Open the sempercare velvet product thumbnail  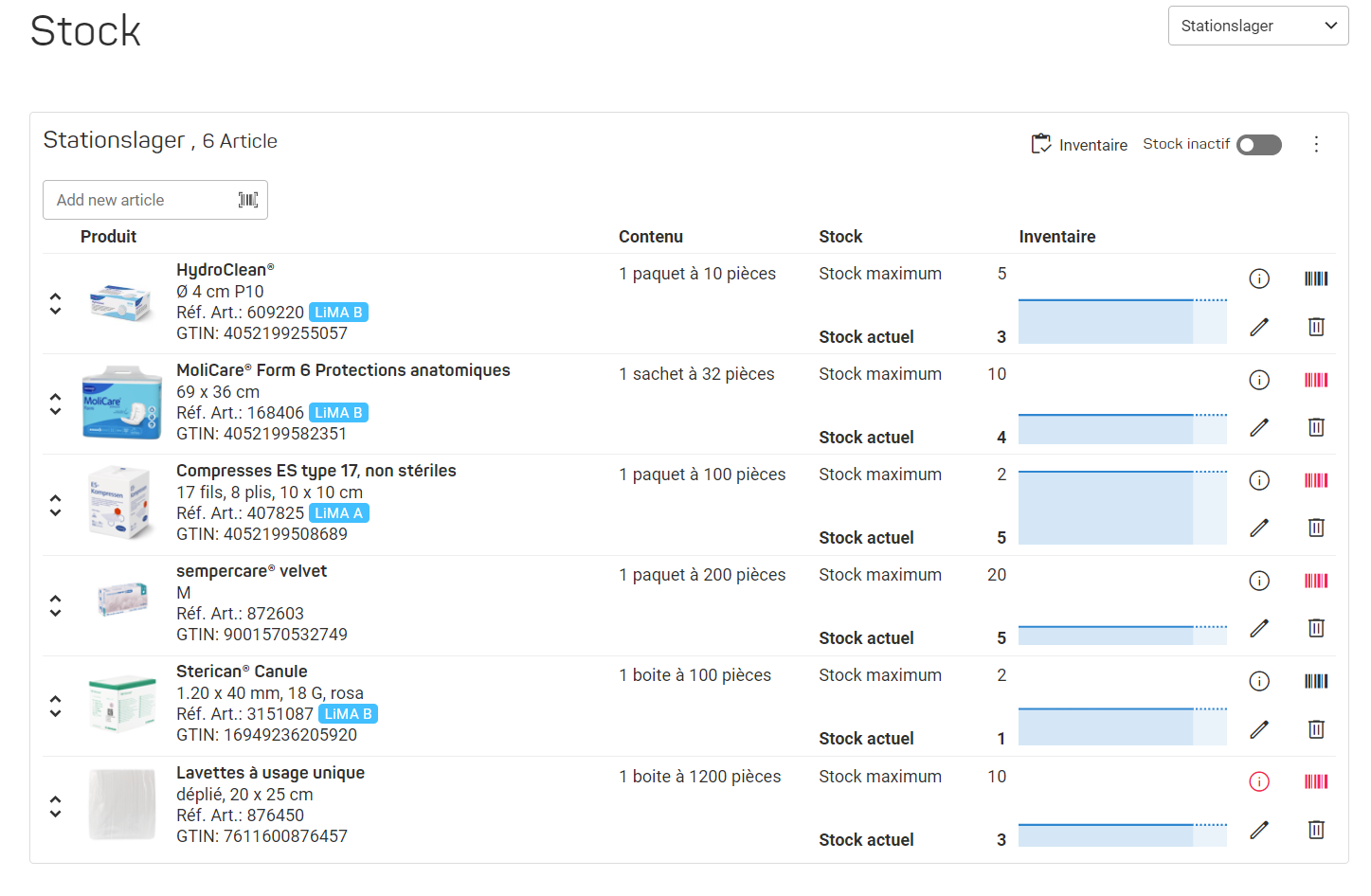coord(122,600)
